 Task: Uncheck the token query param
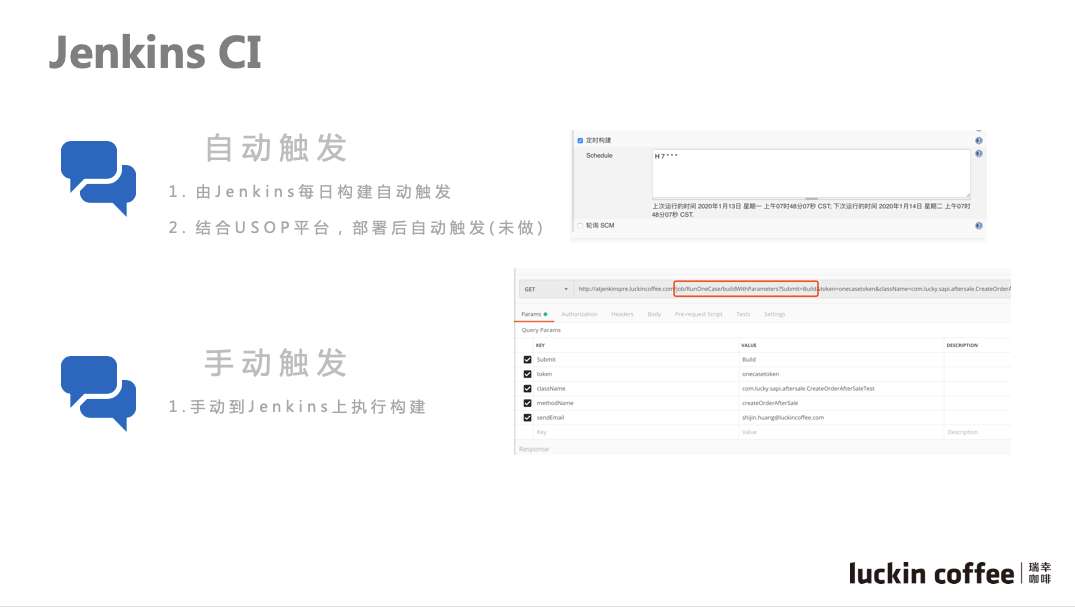click(527, 374)
